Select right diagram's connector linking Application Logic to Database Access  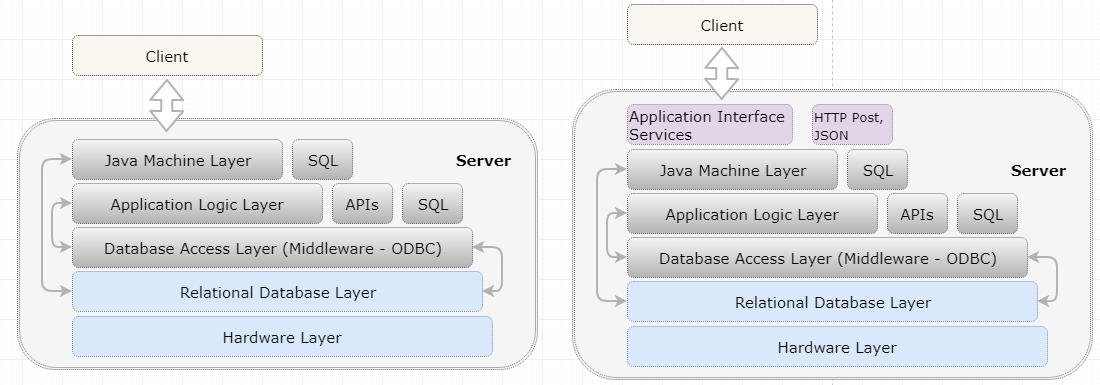point(608,234)
